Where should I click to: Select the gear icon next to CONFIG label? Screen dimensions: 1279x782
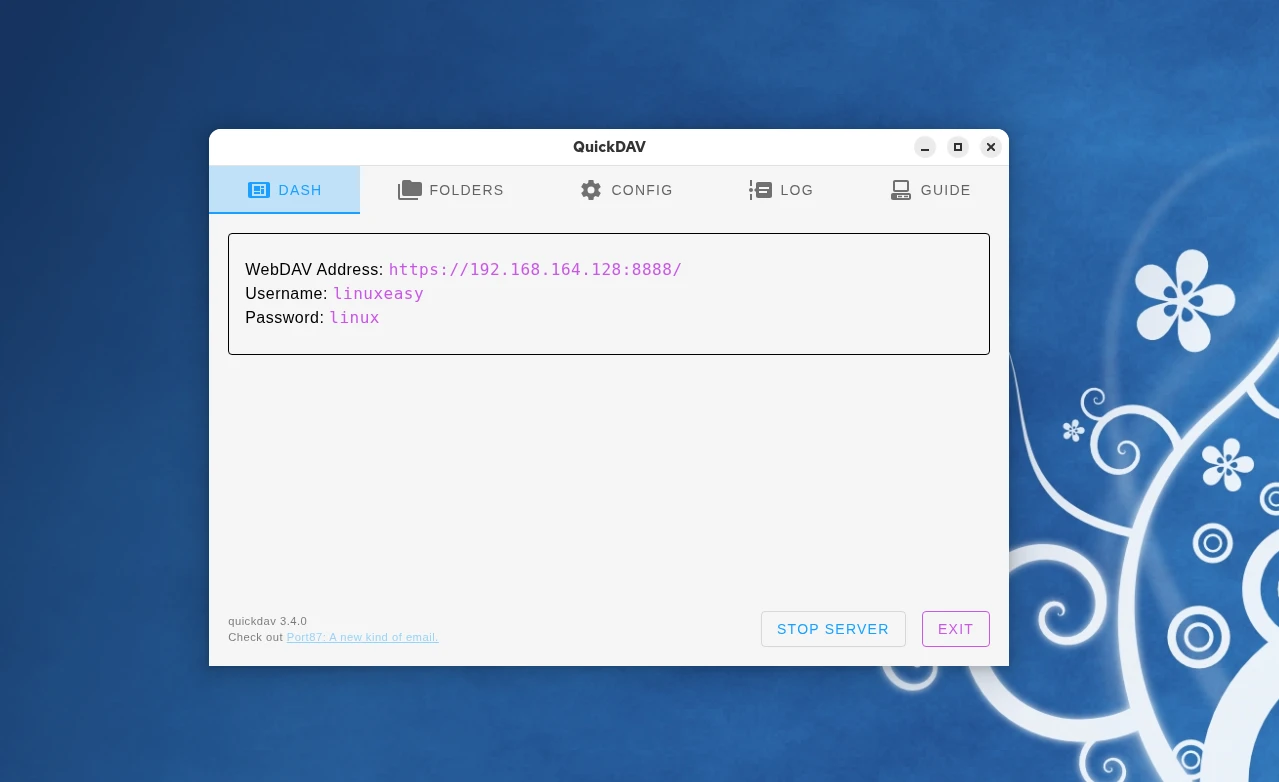tap(591, 190)
